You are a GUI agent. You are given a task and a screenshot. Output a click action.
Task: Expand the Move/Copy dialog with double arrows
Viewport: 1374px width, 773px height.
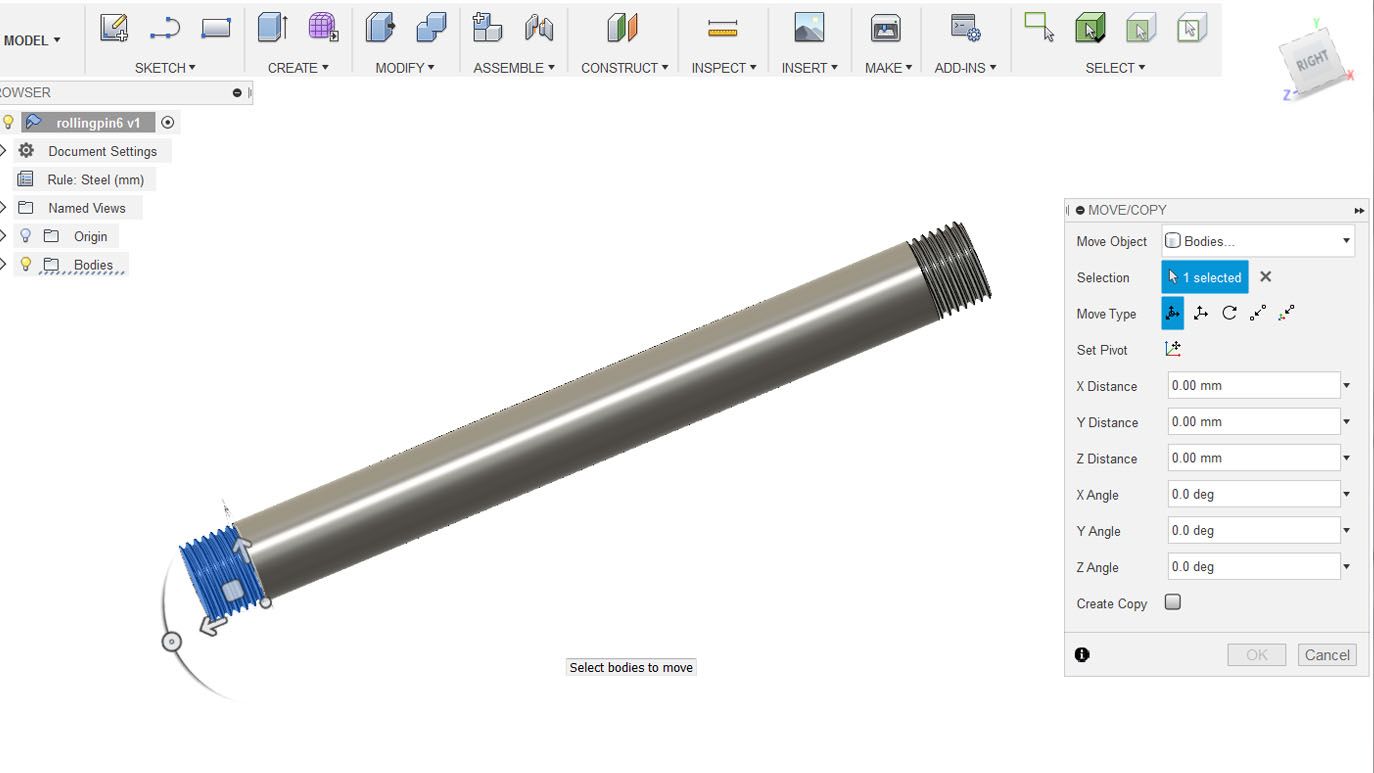tap(1359, 210)
